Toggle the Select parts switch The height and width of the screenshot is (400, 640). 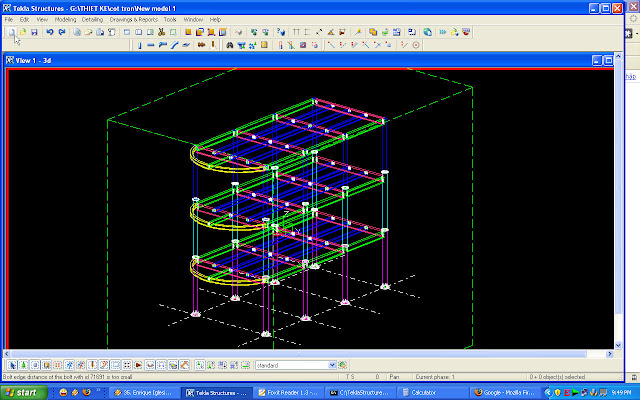pyautogui.click(x=33, y=366)
